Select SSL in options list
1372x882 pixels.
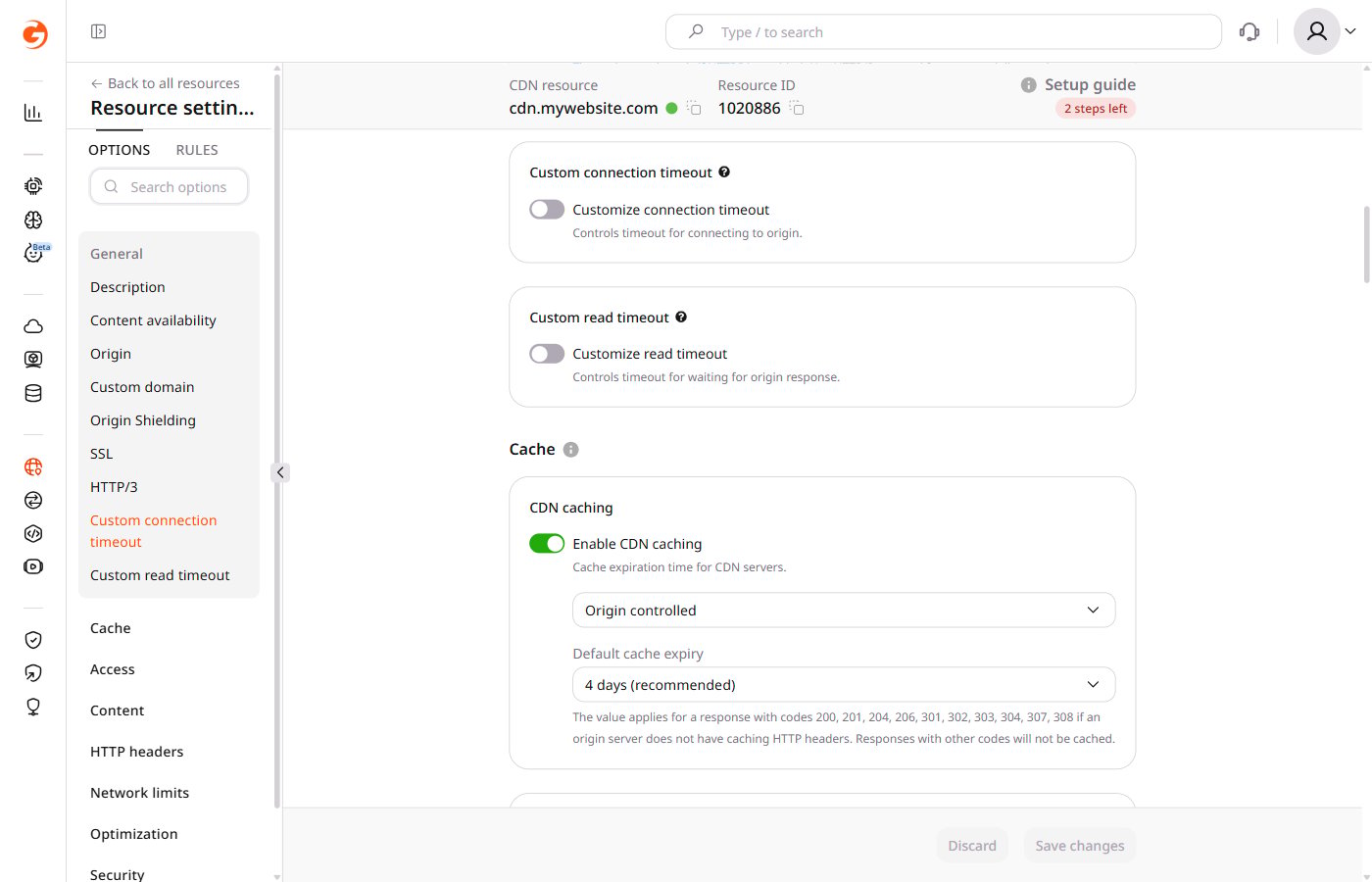102,454
